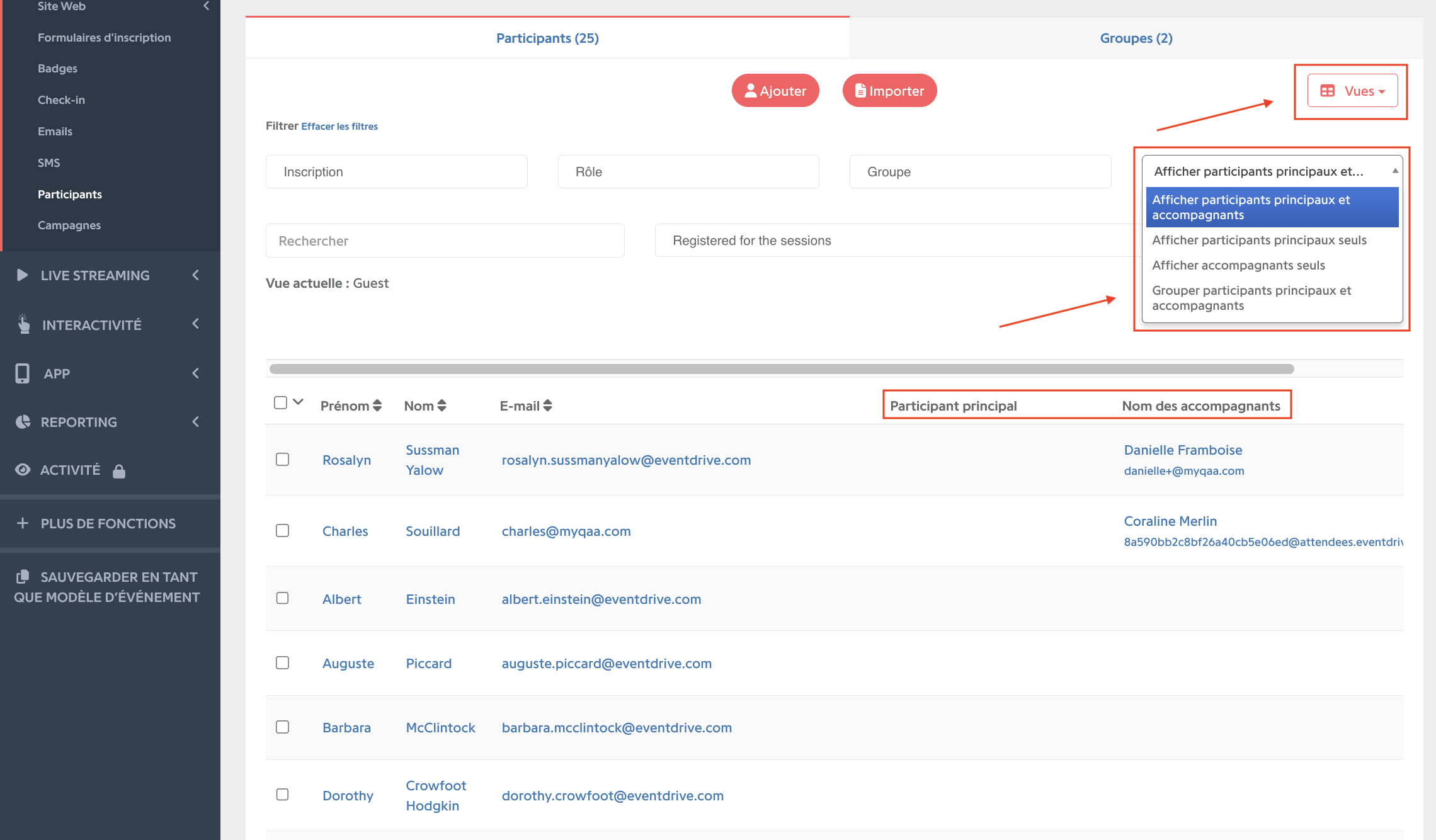Click rosalyn.sussmanyalow@eventdrive.com email link

point(626,460)
